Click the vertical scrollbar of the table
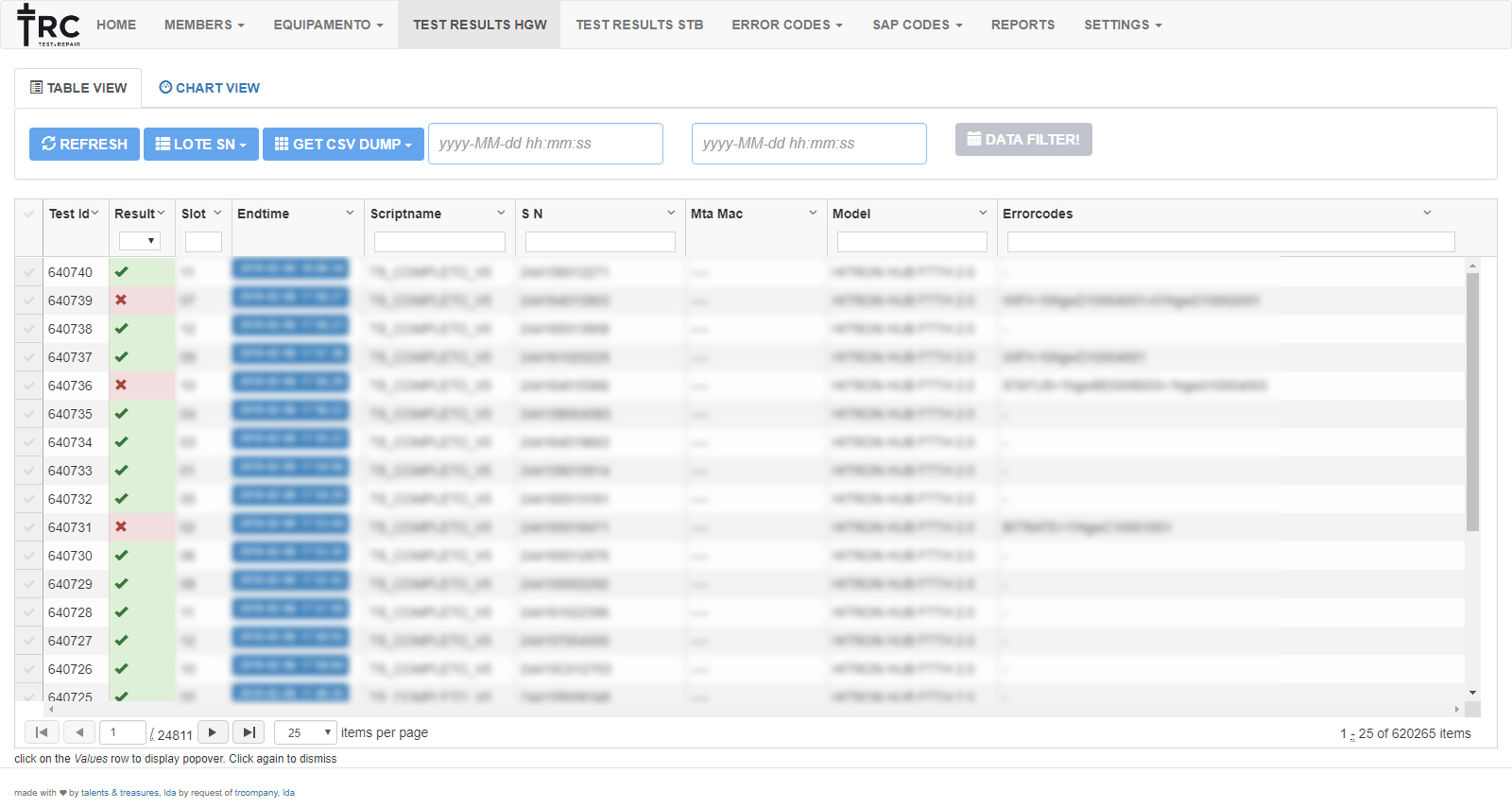This screenshot has width=1512, height=808. point(1472,402)
